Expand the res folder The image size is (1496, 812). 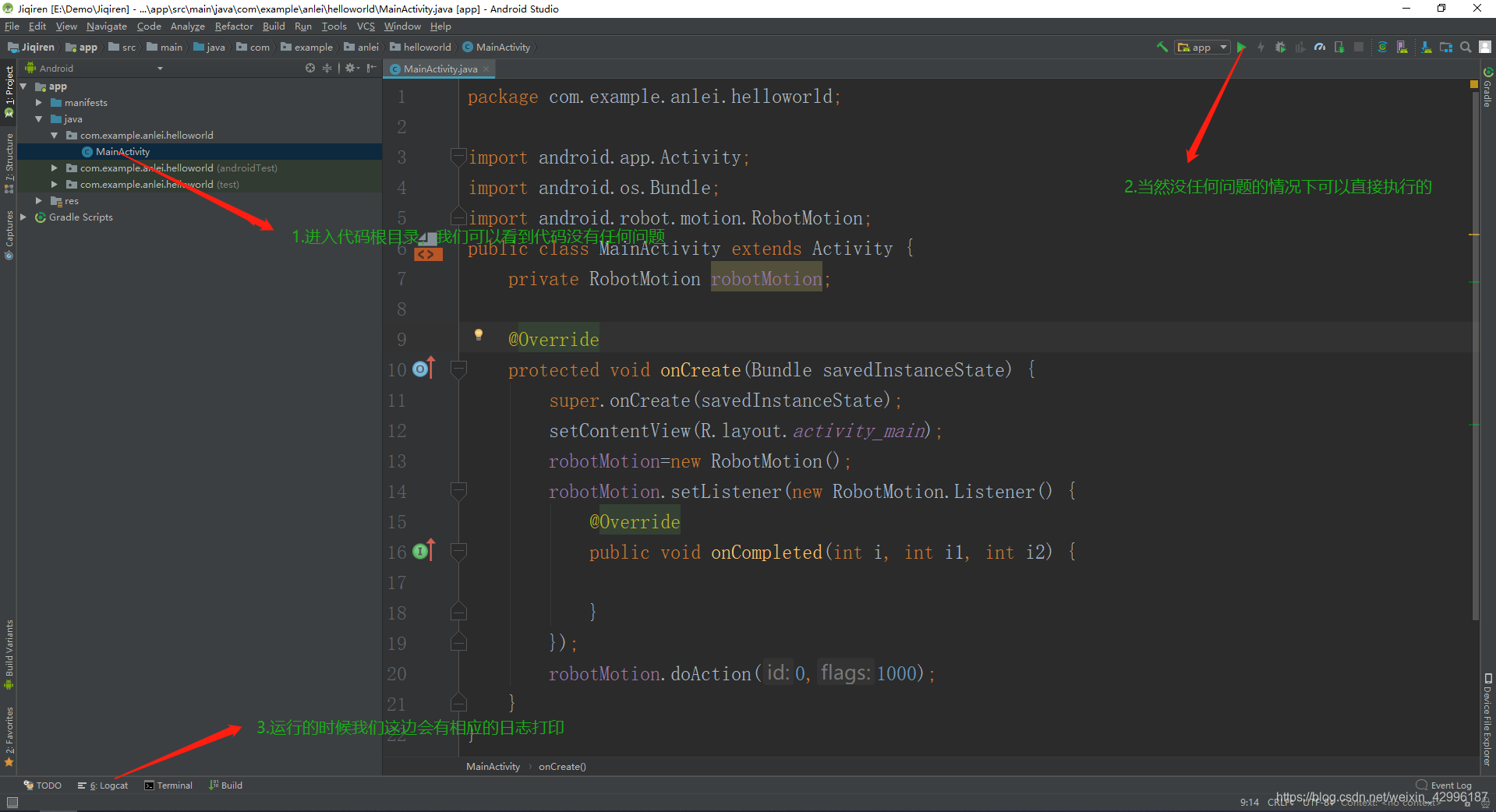[x=39, y=201]
